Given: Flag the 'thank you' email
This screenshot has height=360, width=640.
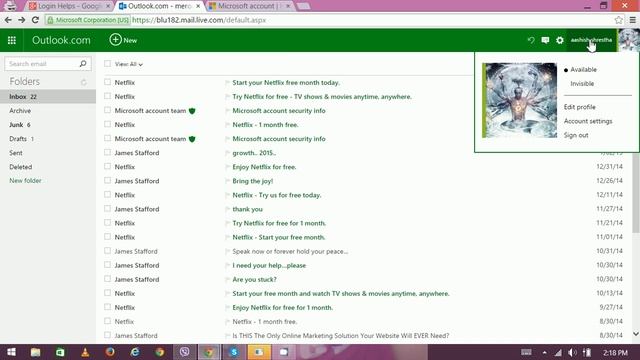Looking at the screenshot, I should point(227,209).
